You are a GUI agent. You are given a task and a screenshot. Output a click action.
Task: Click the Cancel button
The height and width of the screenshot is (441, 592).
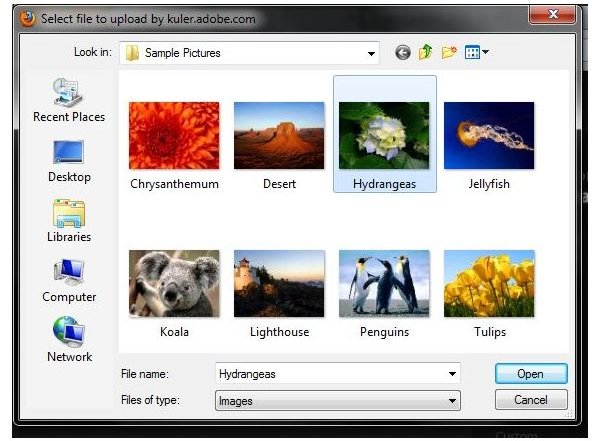(x=531, y=399)
